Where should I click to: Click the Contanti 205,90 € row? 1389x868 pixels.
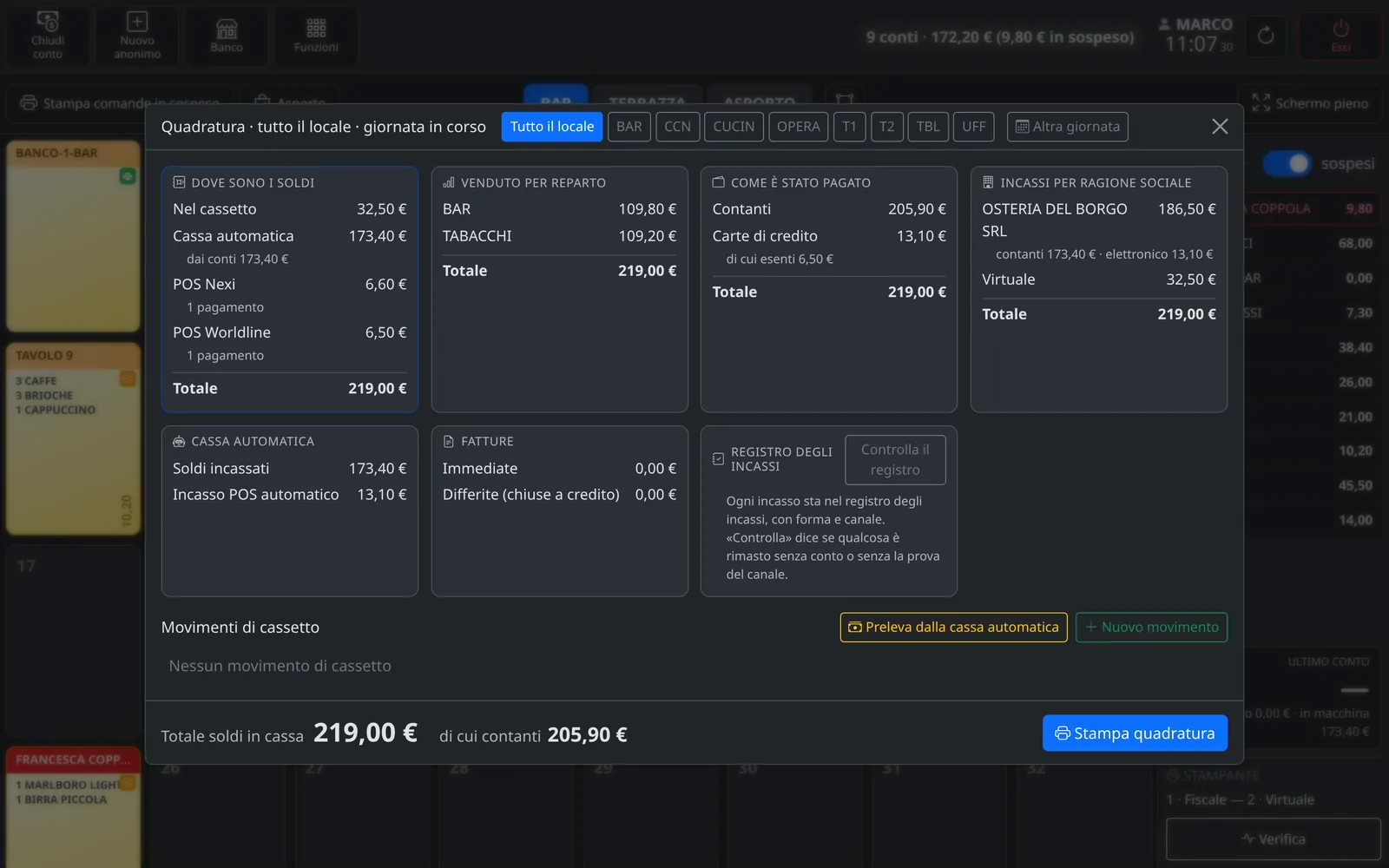point(829,209)
